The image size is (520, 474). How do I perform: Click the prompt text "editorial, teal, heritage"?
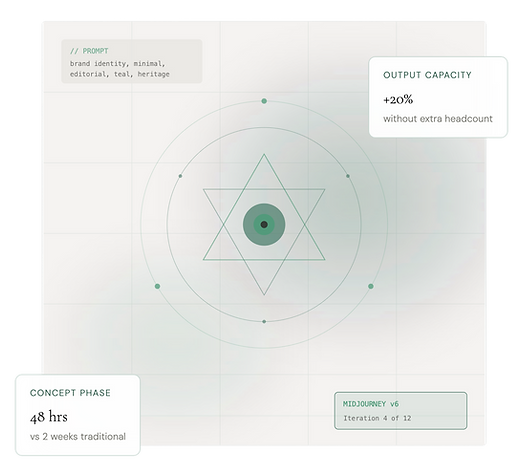point(119,74)
